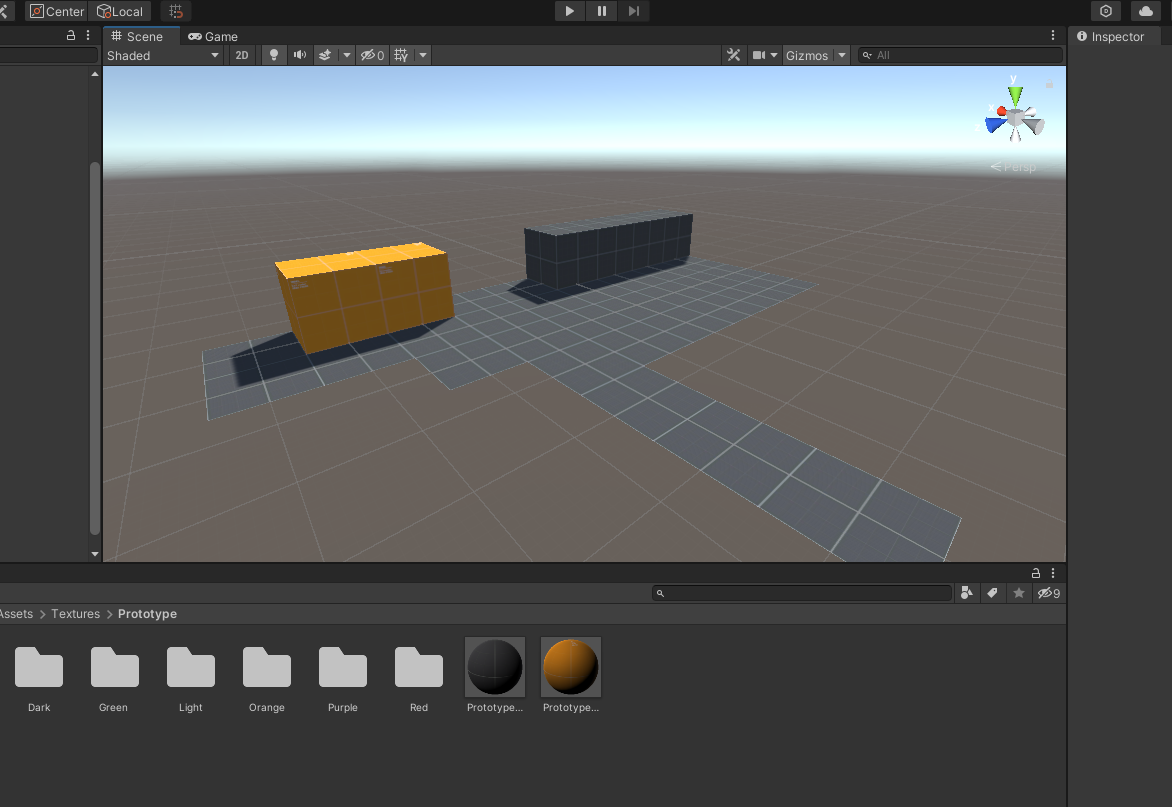Switch to the Game tab
The image size is (1172, 807).
213,37
